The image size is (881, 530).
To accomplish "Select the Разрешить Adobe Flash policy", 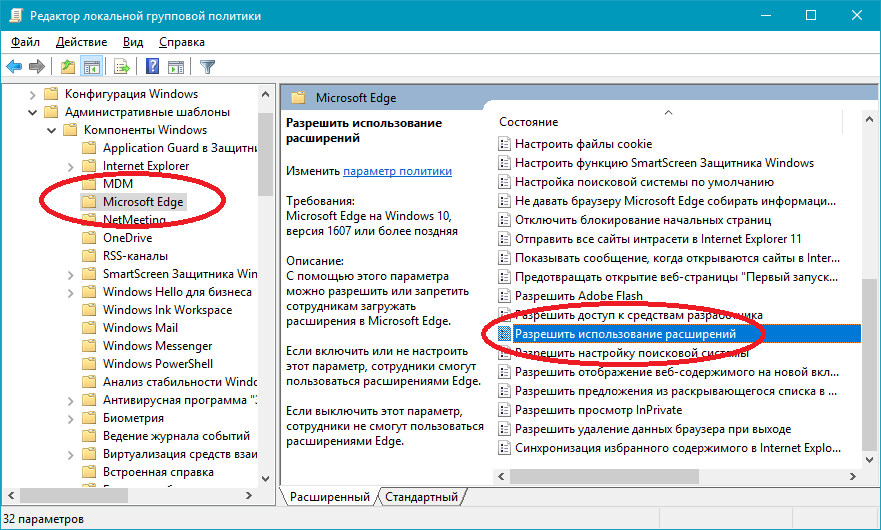I will 578,296.
